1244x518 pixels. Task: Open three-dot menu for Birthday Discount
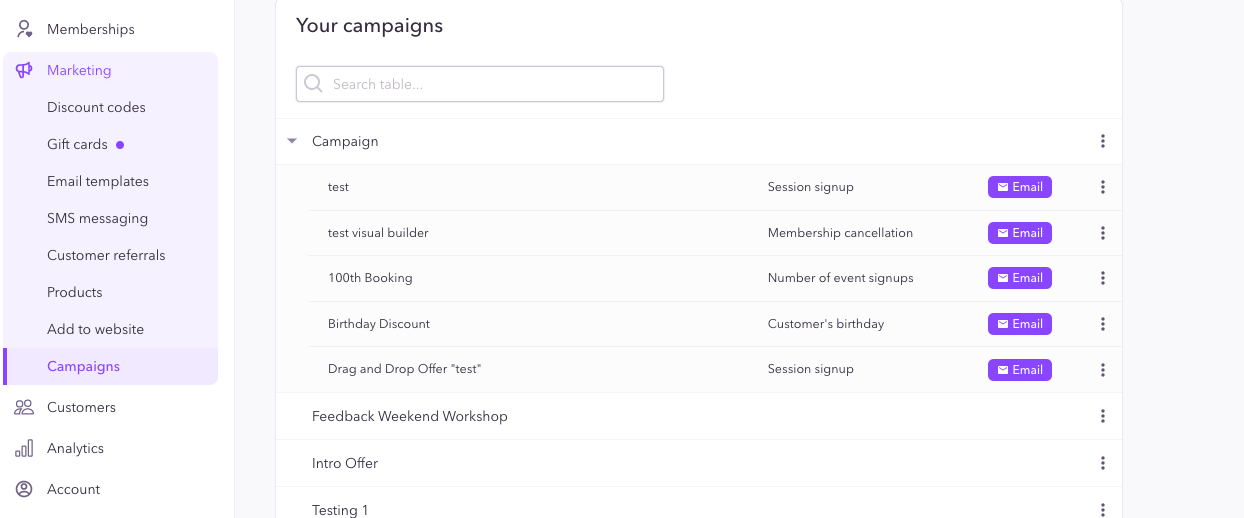[x=1102, y=324]
